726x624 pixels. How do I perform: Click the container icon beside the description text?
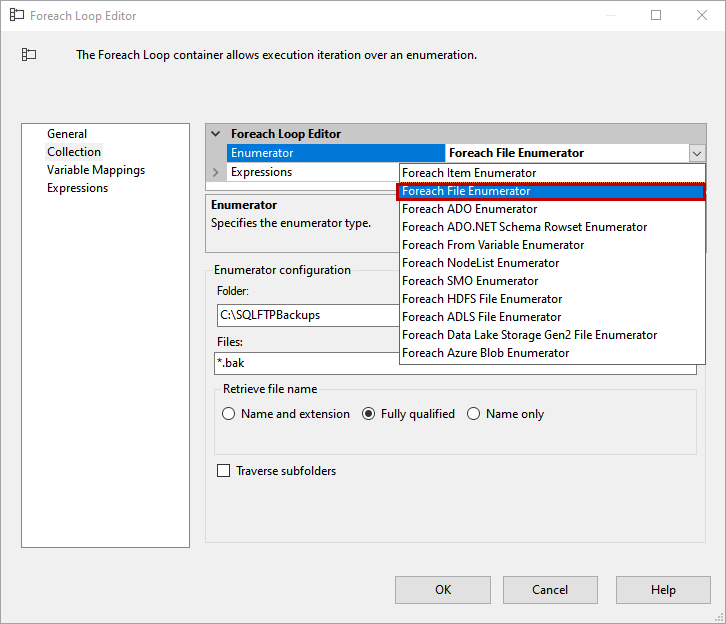click(29, 55)
